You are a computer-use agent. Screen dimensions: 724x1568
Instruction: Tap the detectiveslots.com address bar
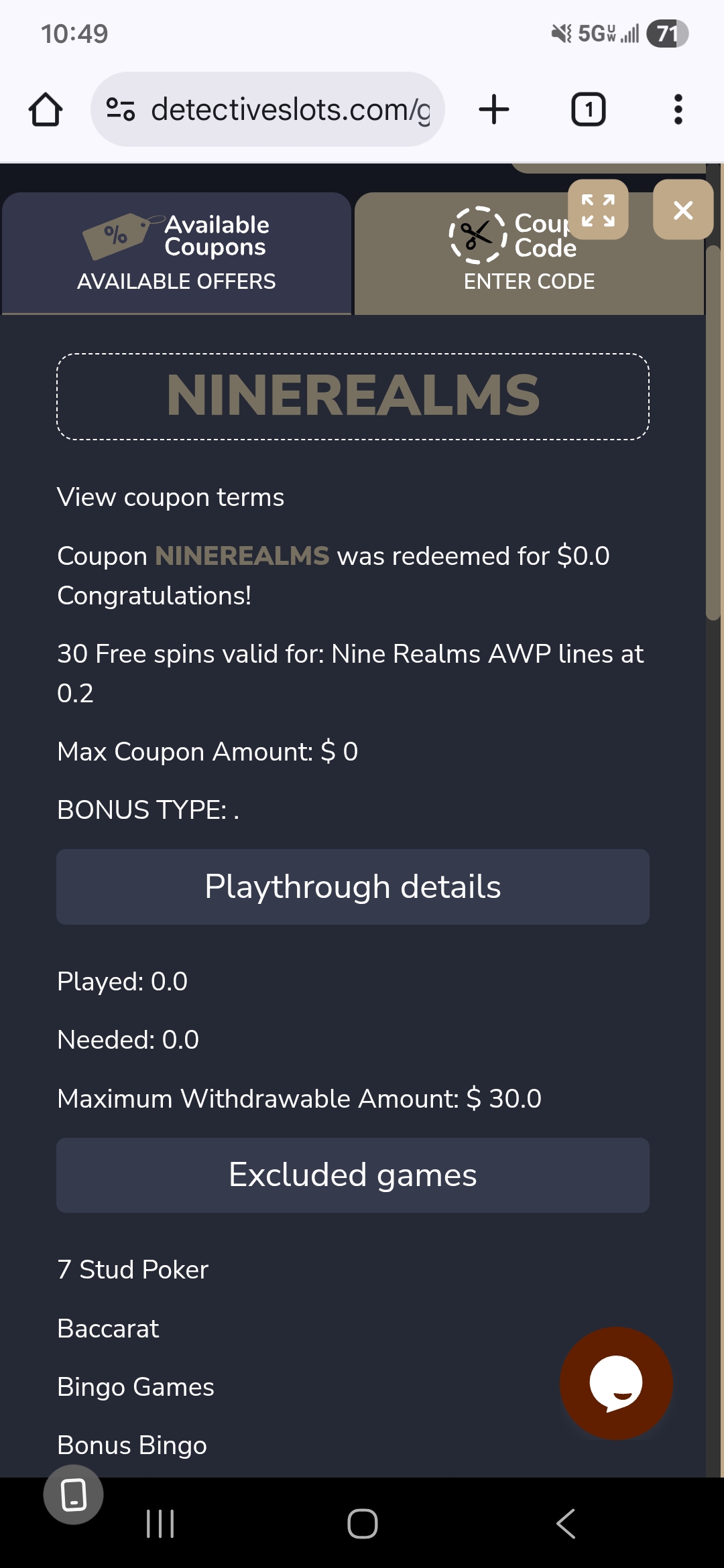click(x=290, y=109)
